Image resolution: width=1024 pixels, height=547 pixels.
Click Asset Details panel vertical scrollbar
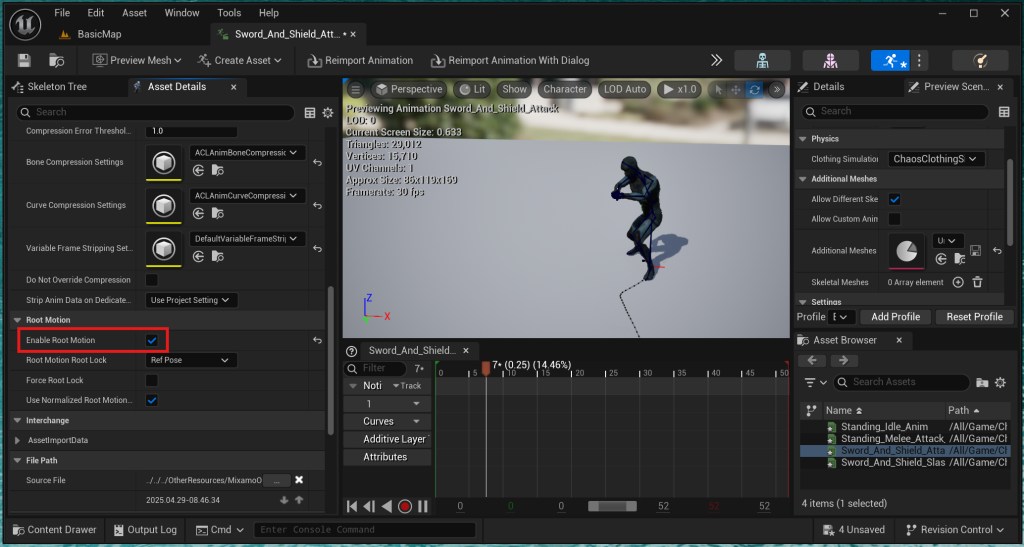(330, 359)
